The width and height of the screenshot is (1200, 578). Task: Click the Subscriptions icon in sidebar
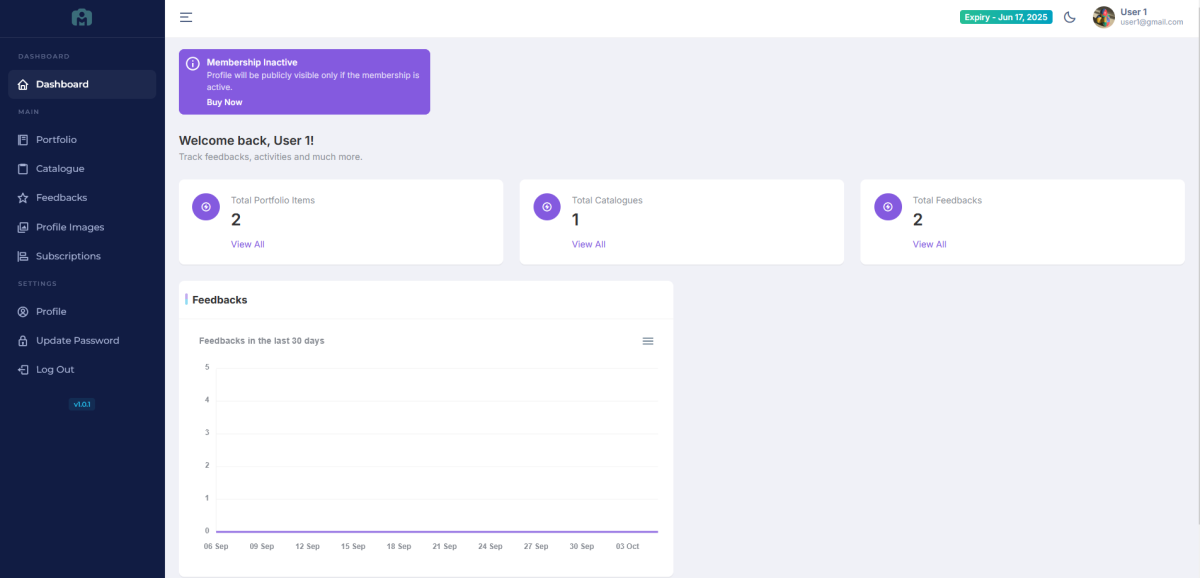pyautogui.click(x=23, y=256)
